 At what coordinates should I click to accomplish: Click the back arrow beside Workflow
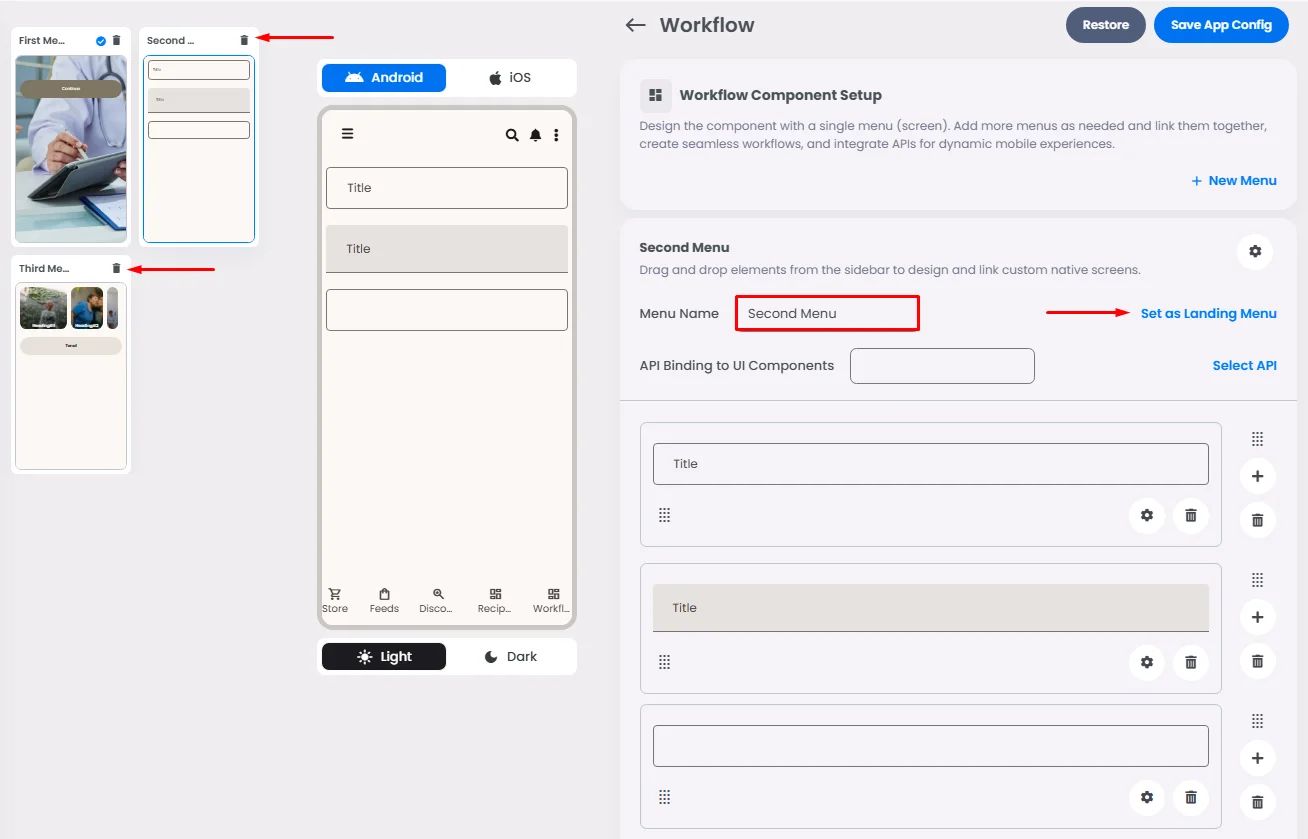(x=635, y=25)
